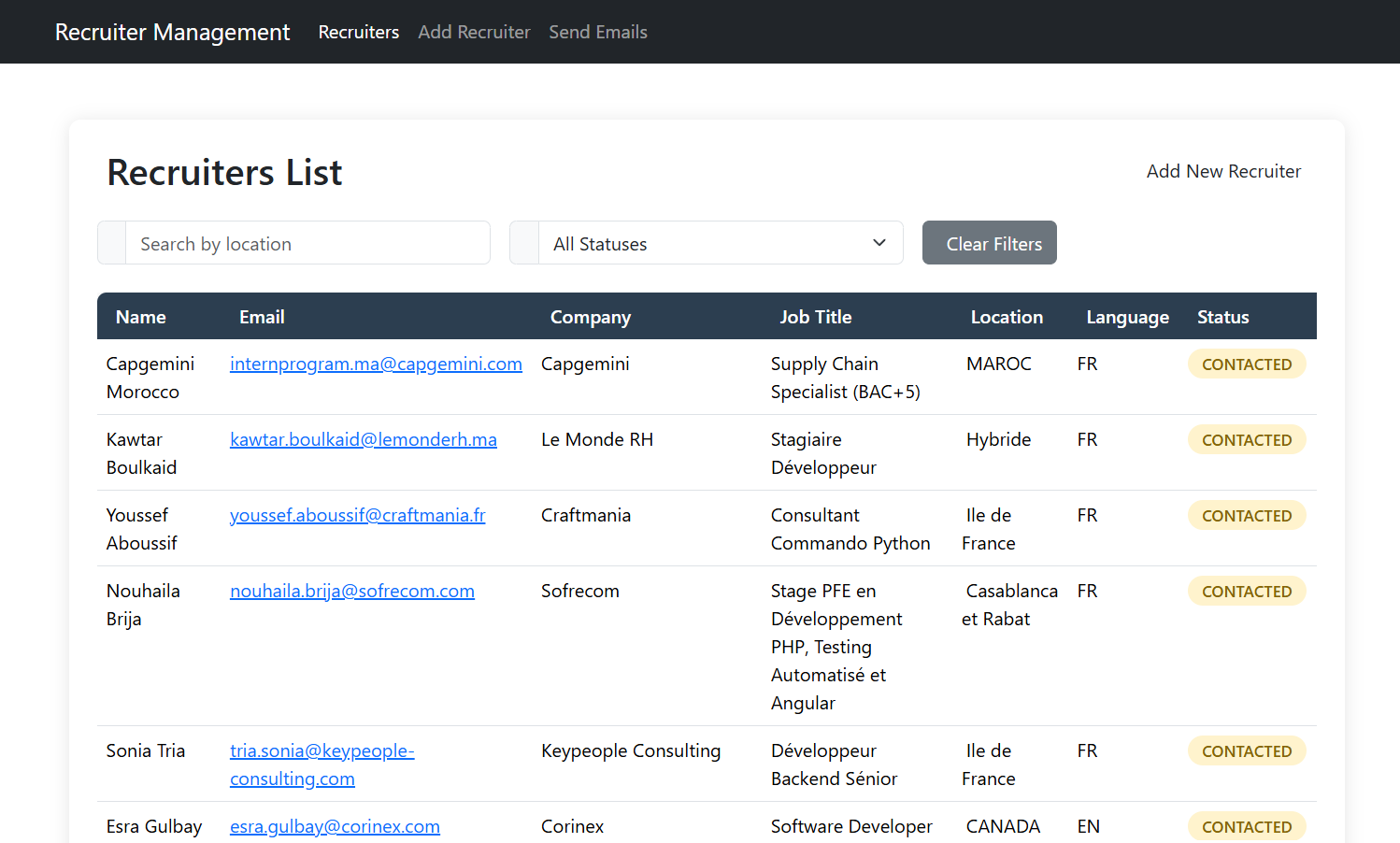This screenshot has width=1400, height=843.
Task: Open the youssef.aboussif@craftmania.fr email link
Action: (x=358, y=515)
